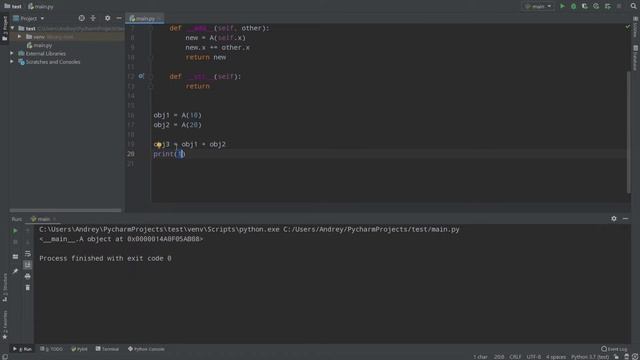Open the Project panel settings gear
Screen dimensions: 640x360
click(x=107, y=18)
